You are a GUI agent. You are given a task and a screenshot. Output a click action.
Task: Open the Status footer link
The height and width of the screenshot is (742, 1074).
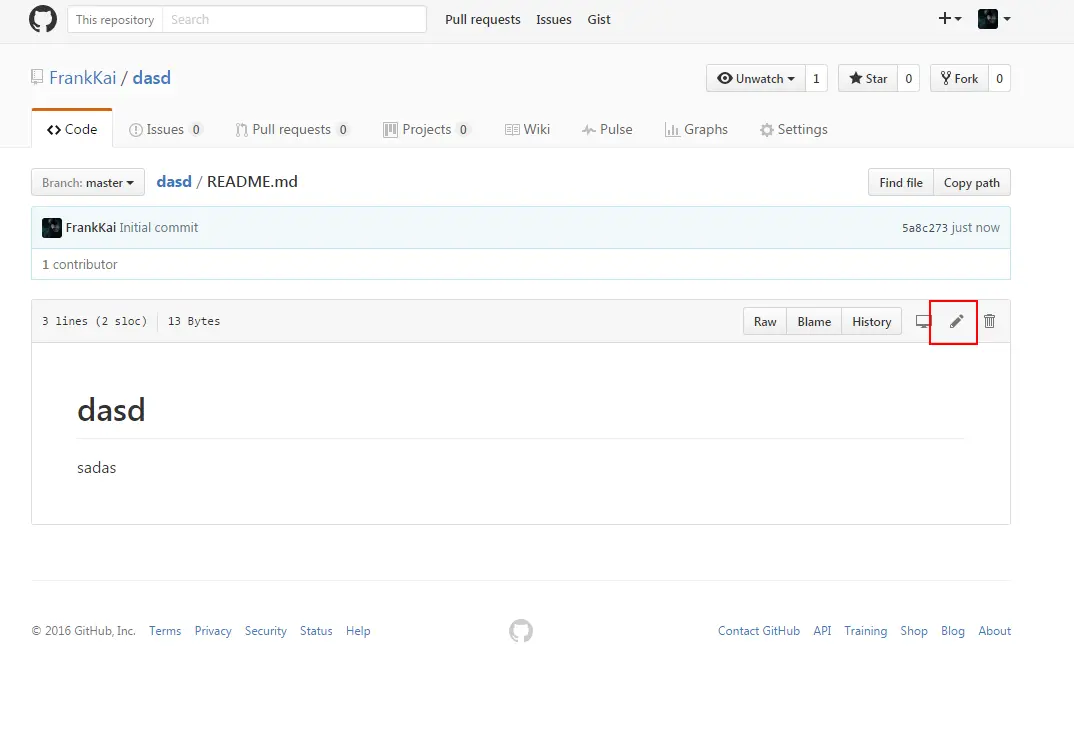[x=316, y=630]
